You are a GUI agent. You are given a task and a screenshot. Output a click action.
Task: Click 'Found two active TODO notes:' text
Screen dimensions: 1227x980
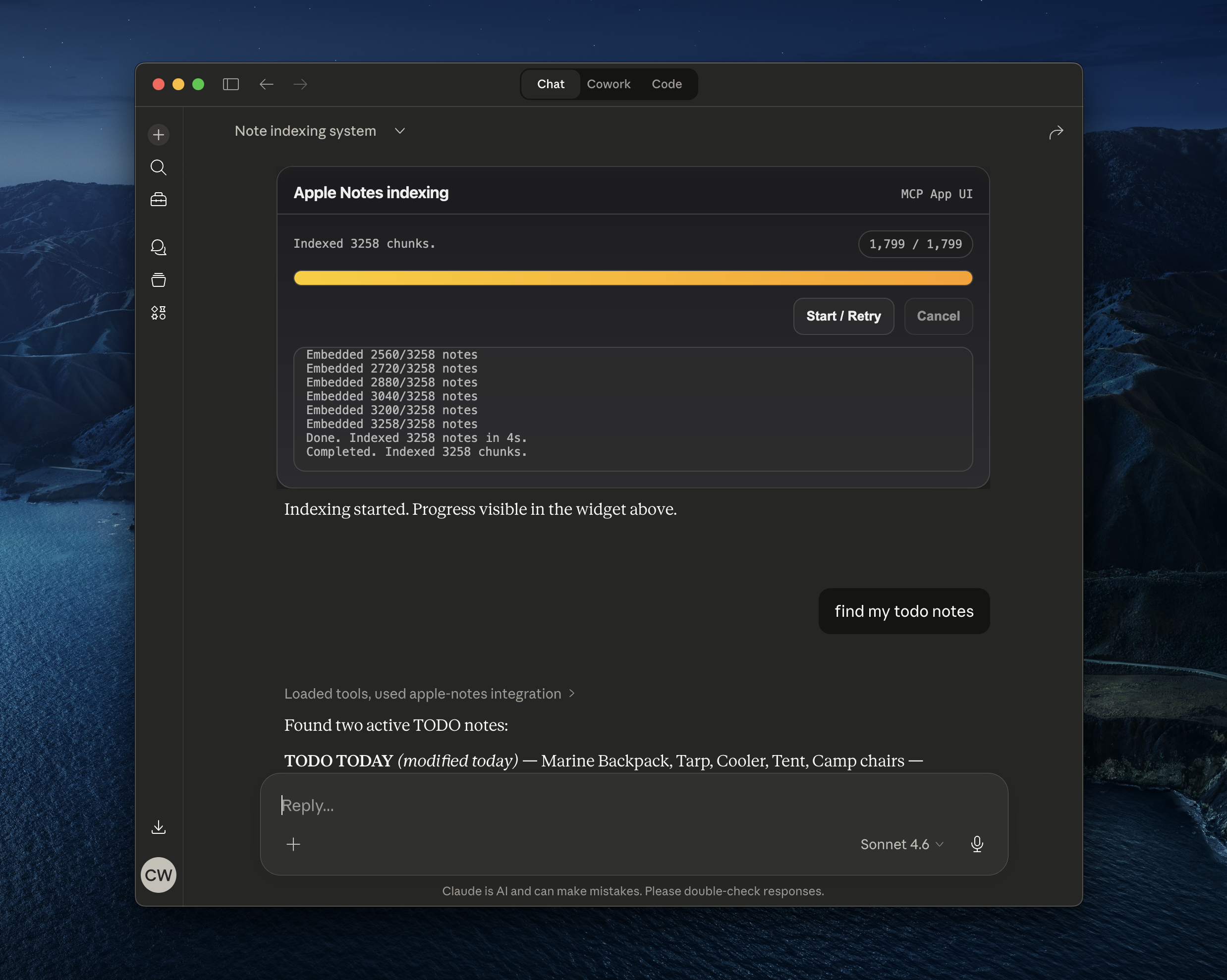click(396, 725)
